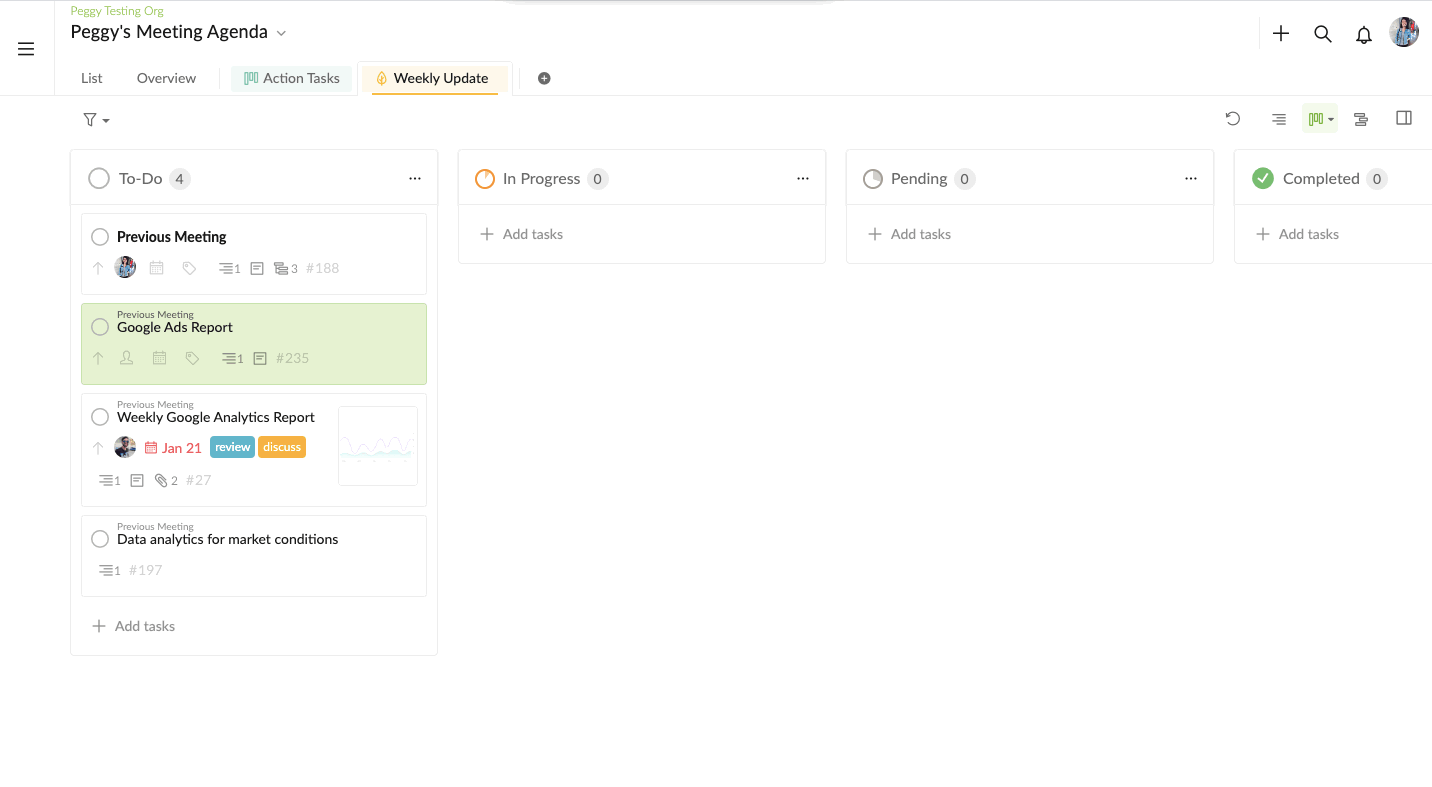1432x787 pixels.
Task: Add tasks in To-Do column
Action: [x=134, y=626]
